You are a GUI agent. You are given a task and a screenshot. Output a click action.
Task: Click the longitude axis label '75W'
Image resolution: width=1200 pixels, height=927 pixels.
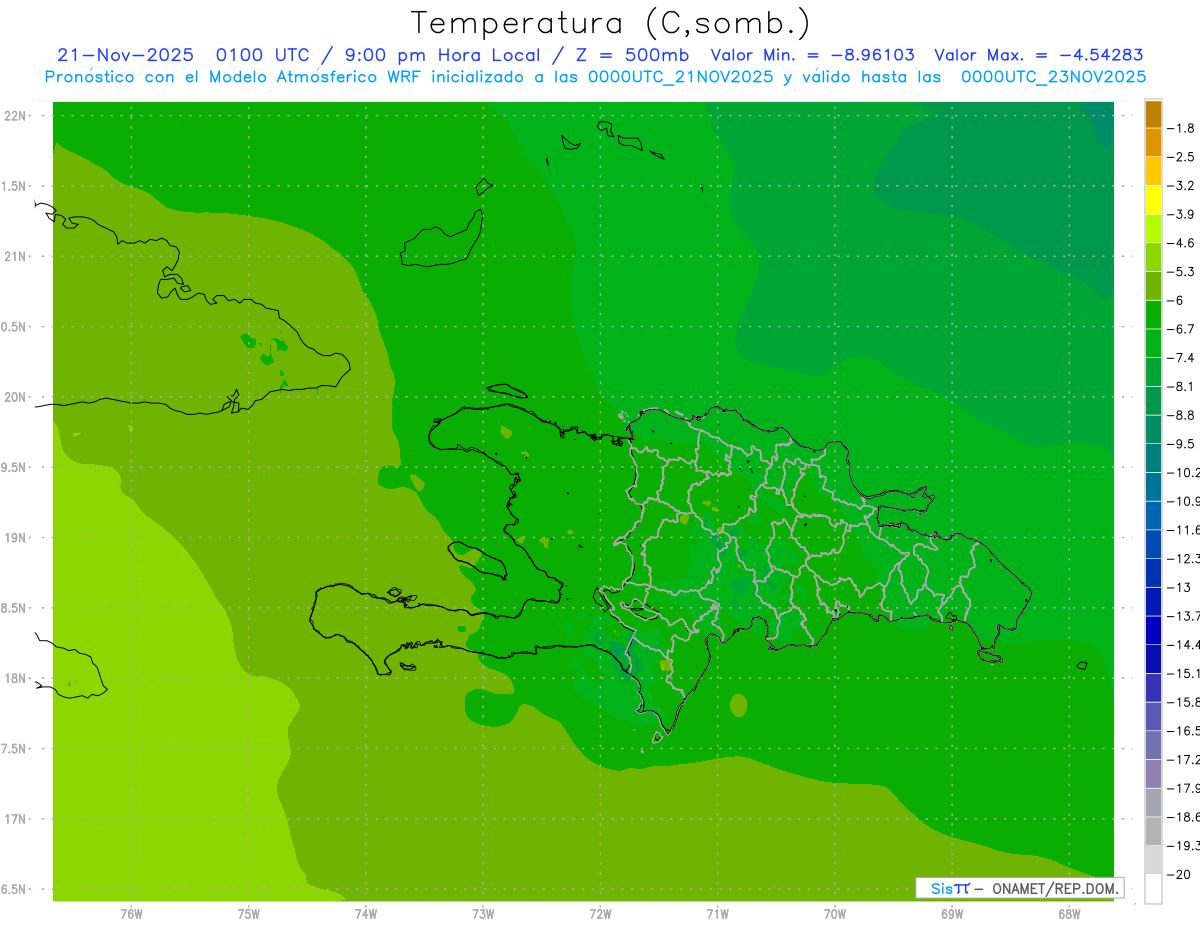point(249,914)
